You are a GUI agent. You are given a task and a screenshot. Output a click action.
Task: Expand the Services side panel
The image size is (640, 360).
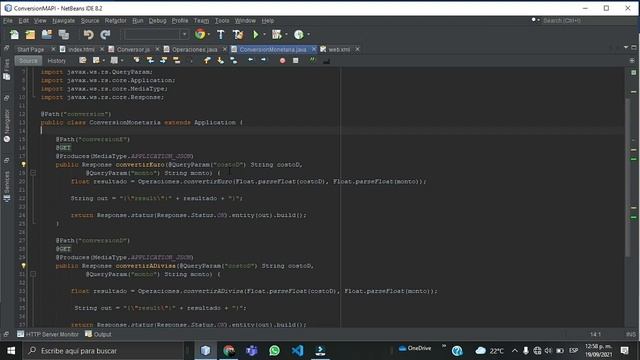point(7,186)
